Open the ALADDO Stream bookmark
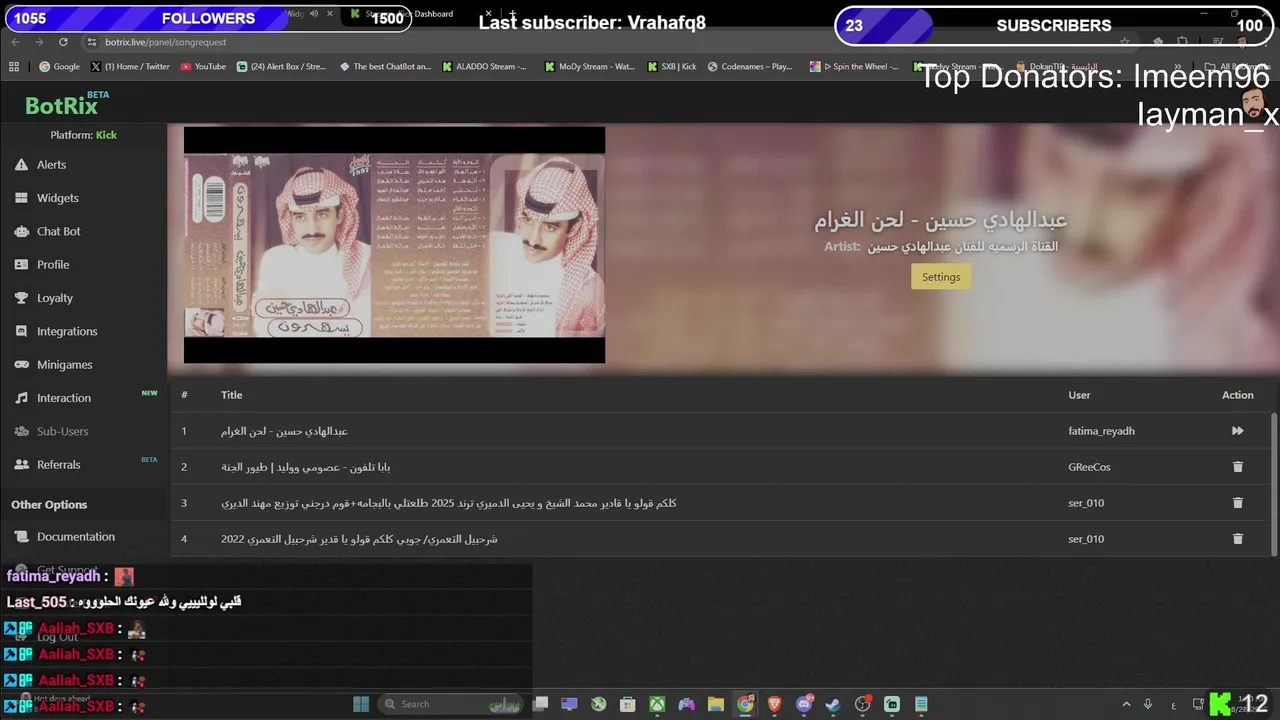 [484, 67]
